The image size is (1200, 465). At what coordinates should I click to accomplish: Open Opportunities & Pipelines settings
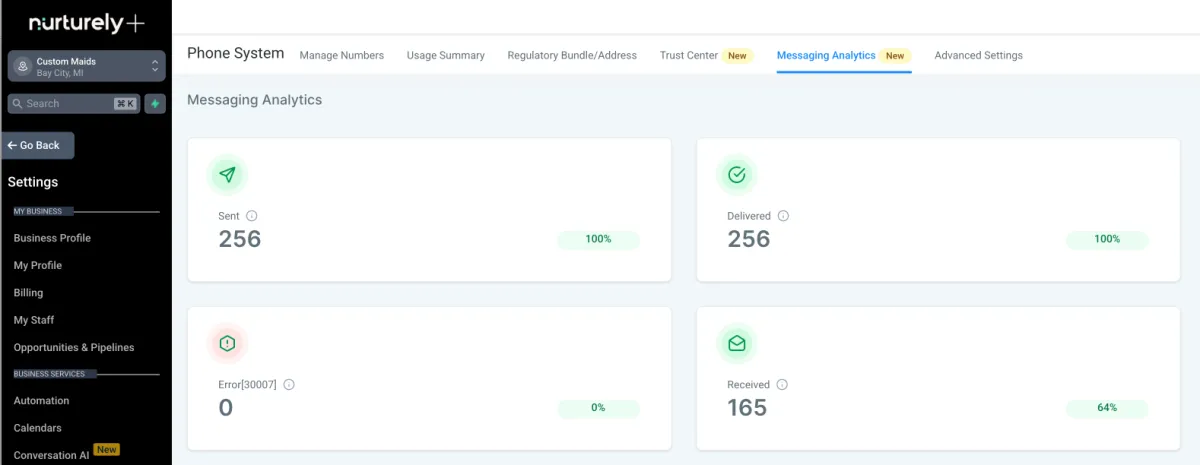(74, 347)
